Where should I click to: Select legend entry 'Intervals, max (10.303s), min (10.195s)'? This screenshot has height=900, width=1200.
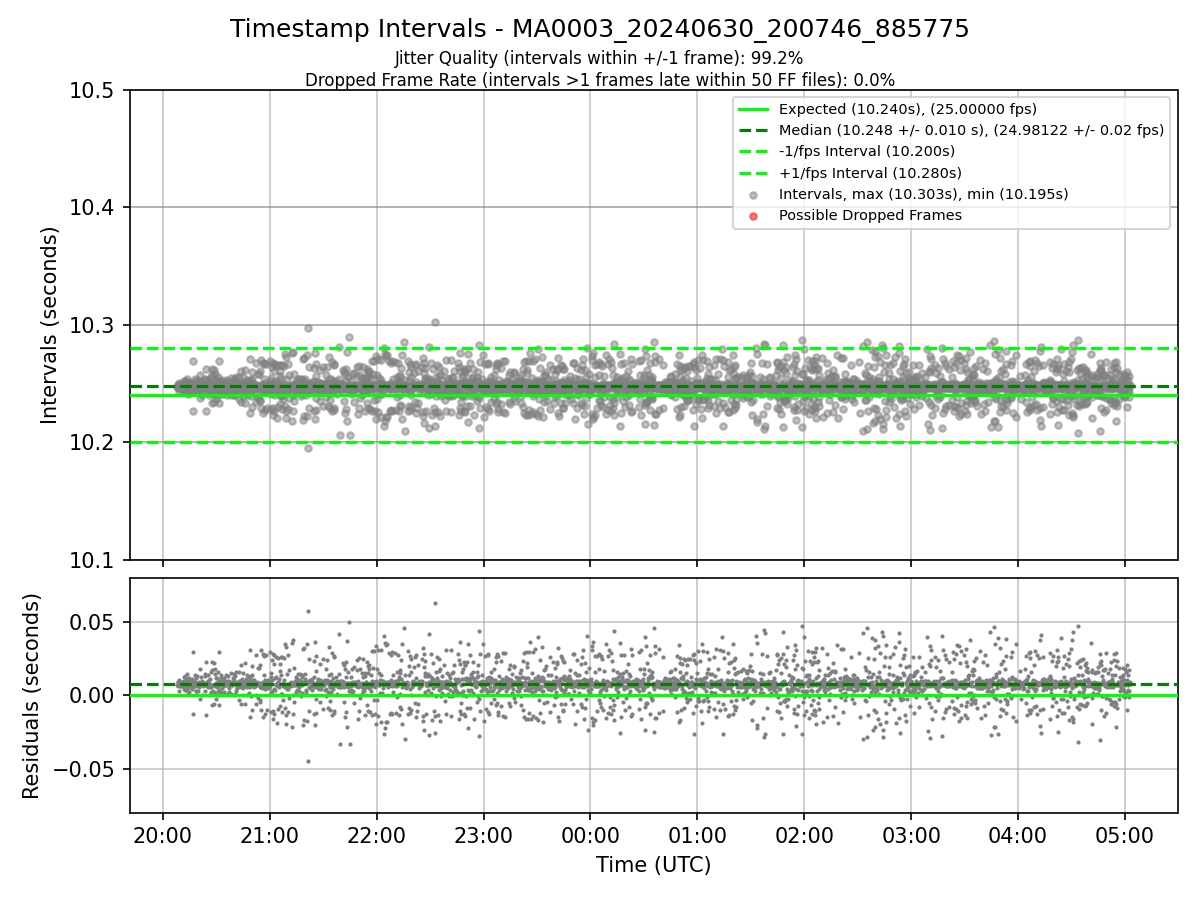(923, 194)
